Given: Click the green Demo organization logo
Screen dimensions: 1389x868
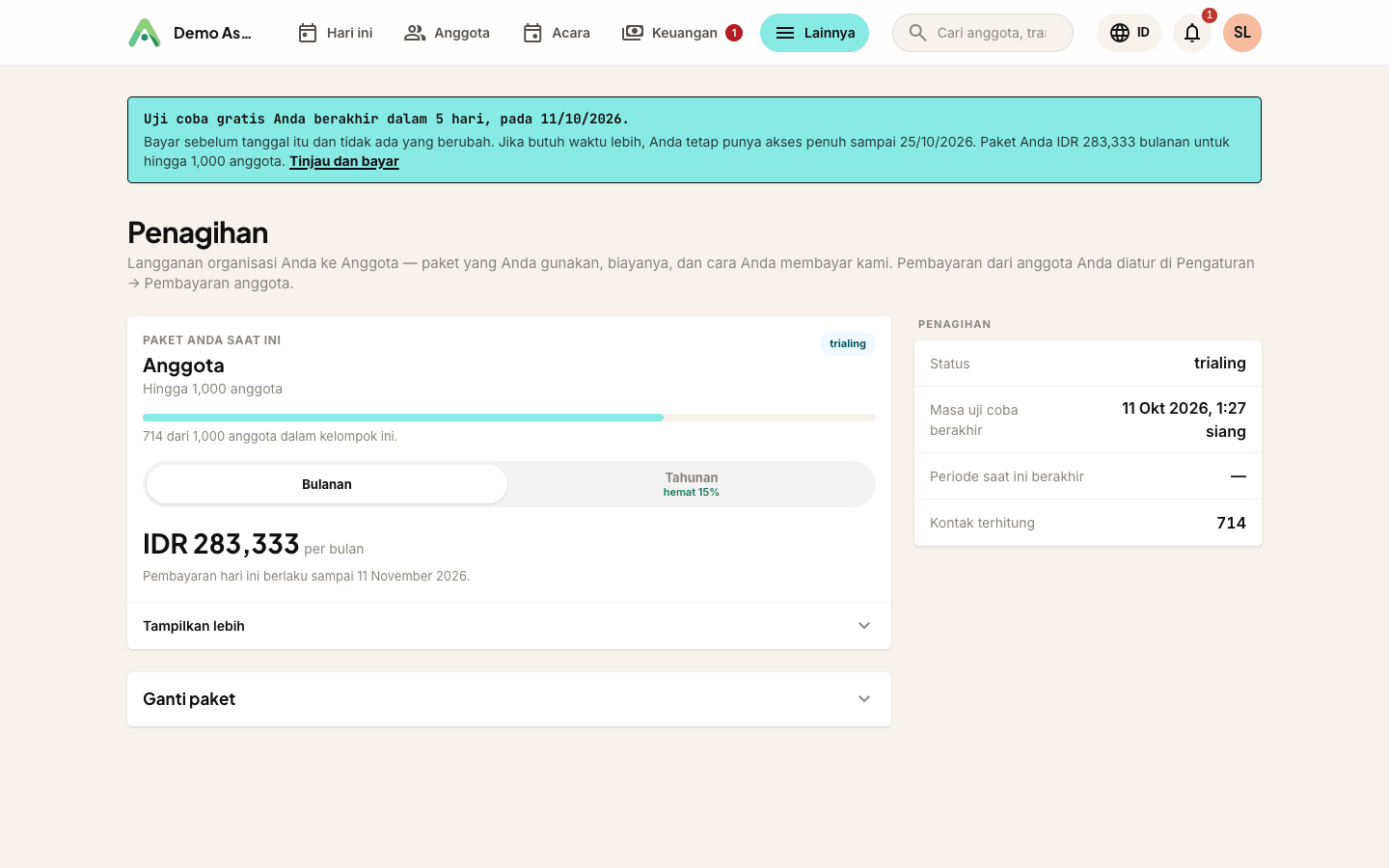Looking at the screenshot, I should [145, 33].
